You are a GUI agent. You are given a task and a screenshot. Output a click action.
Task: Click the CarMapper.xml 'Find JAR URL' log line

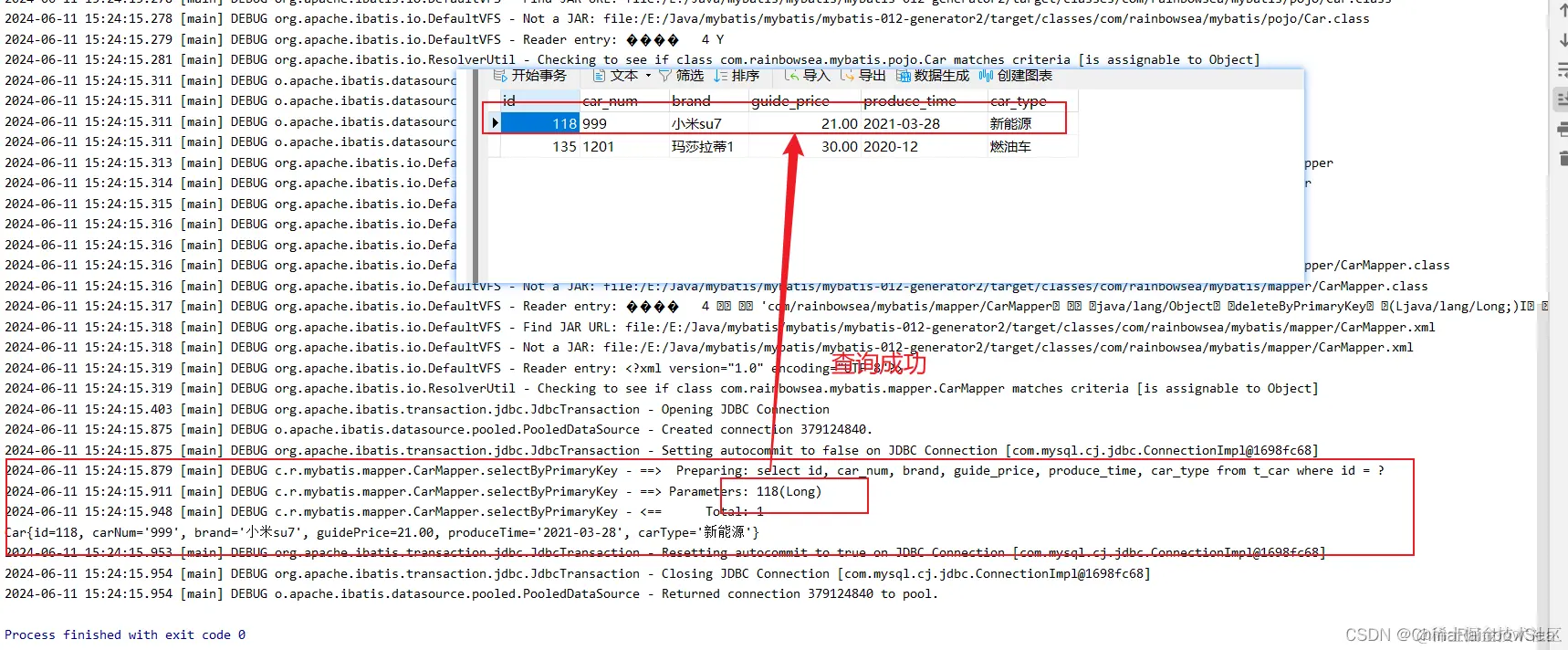click(720, 327)
